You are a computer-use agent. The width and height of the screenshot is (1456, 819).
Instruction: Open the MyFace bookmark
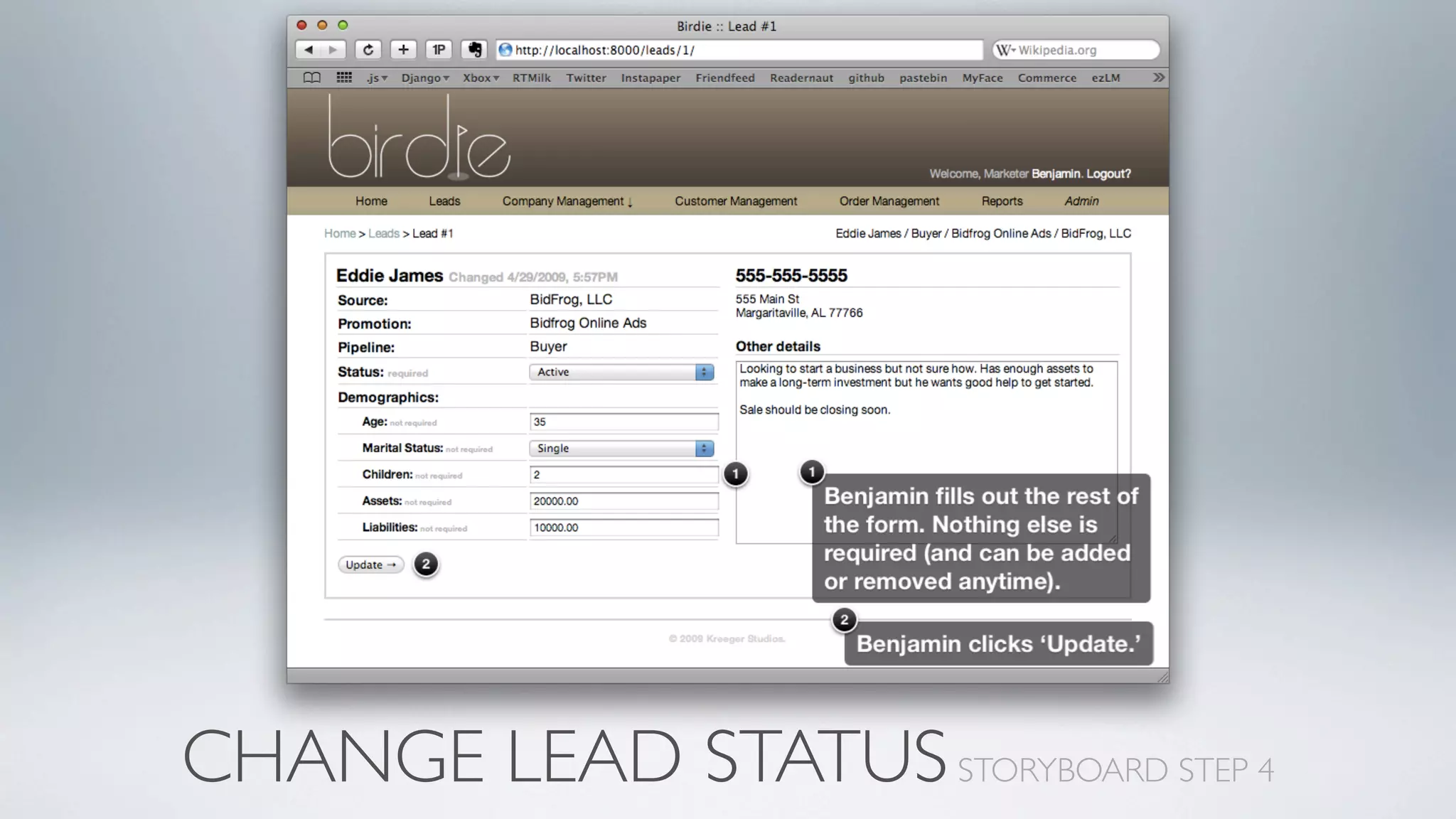[982, 78]
